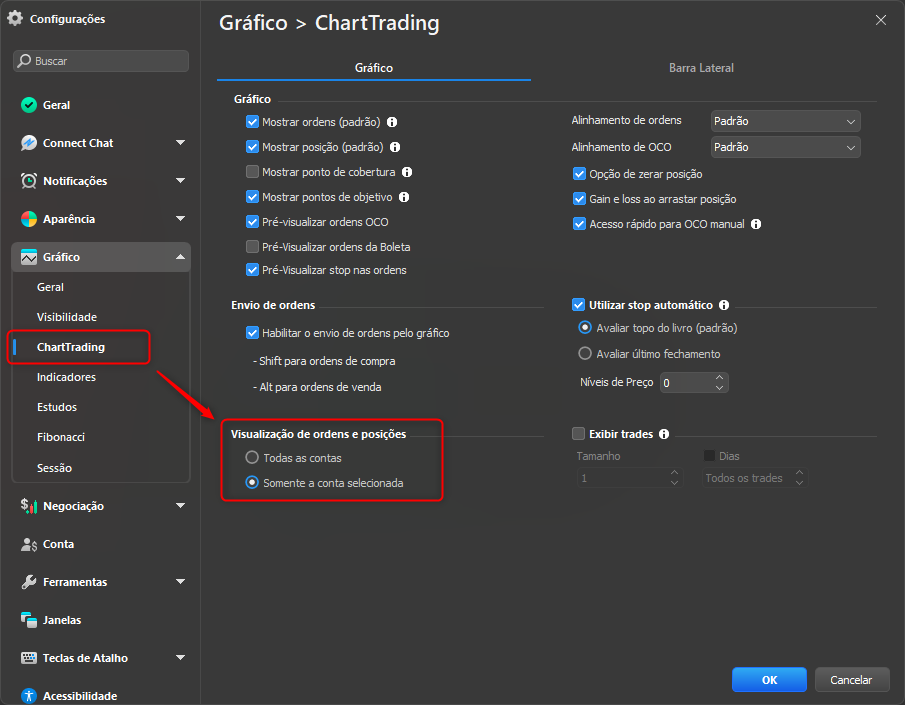
Task: Click the Configurações gear icon
Action: point(15,18)
